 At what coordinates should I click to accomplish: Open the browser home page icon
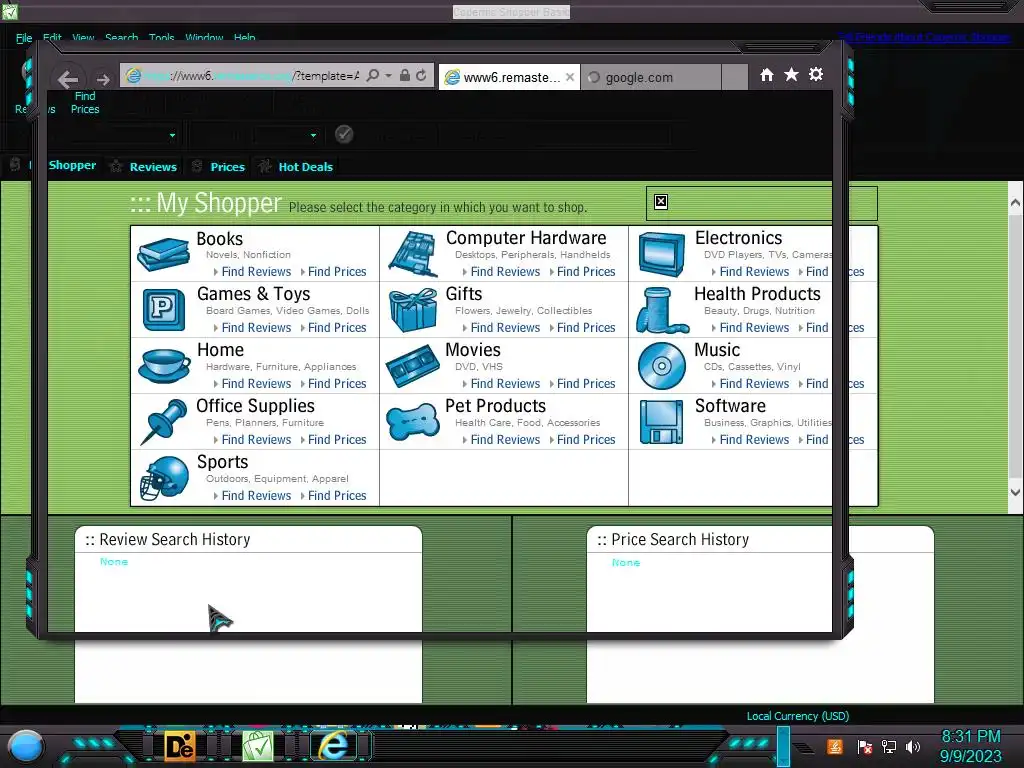pyautogui.click(x=767, y=75)
